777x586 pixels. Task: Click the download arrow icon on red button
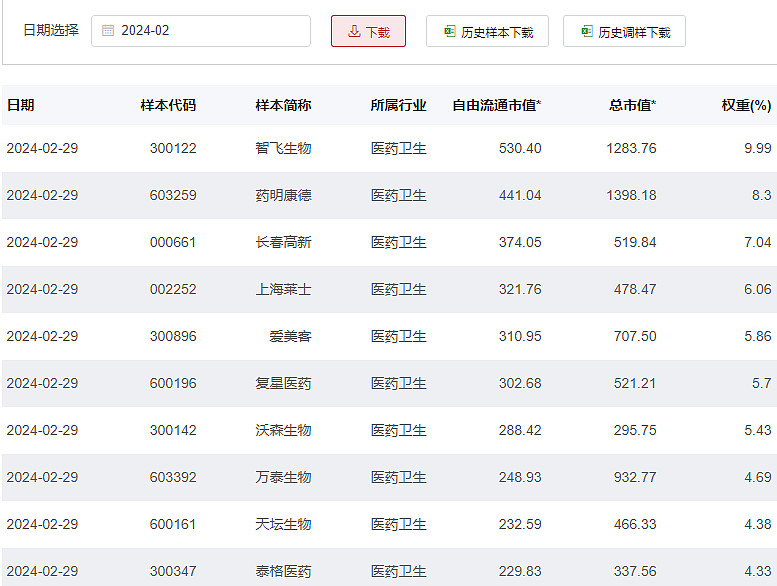pyautogui.click(x=354, y=31)
